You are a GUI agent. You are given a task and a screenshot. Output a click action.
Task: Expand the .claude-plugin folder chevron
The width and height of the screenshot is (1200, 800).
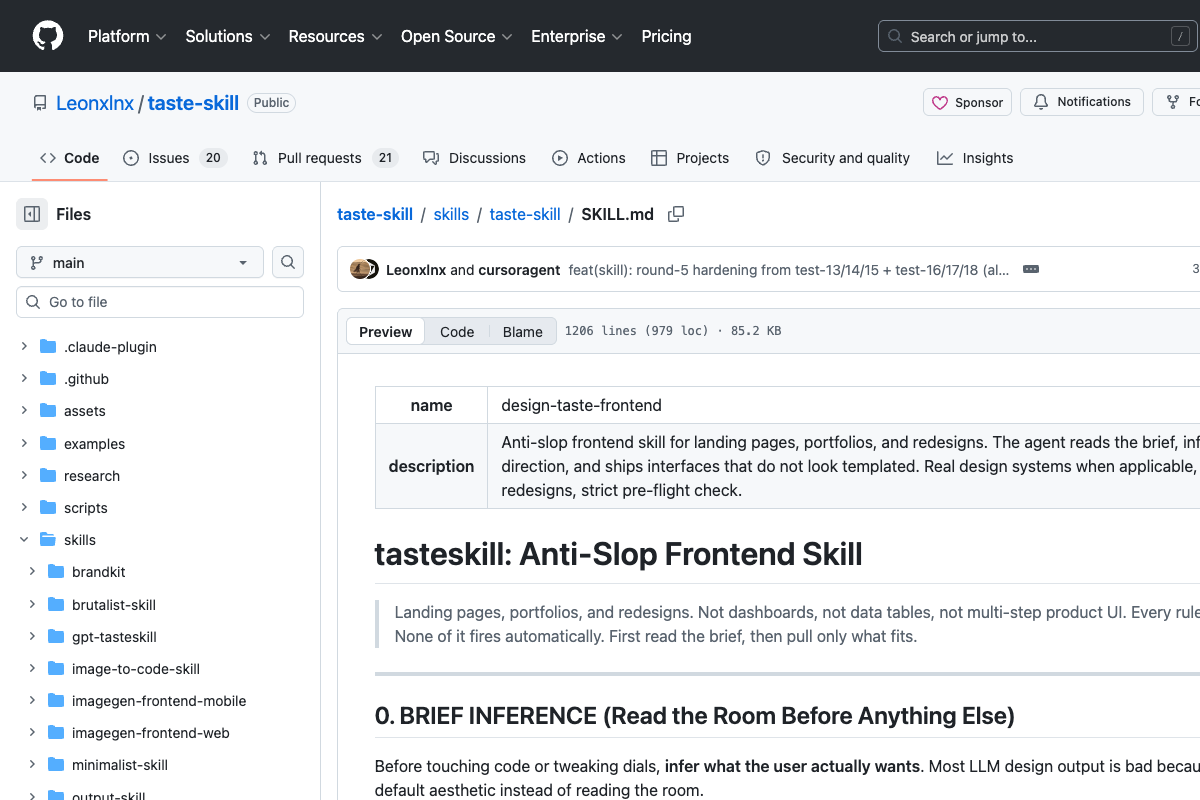24,347
